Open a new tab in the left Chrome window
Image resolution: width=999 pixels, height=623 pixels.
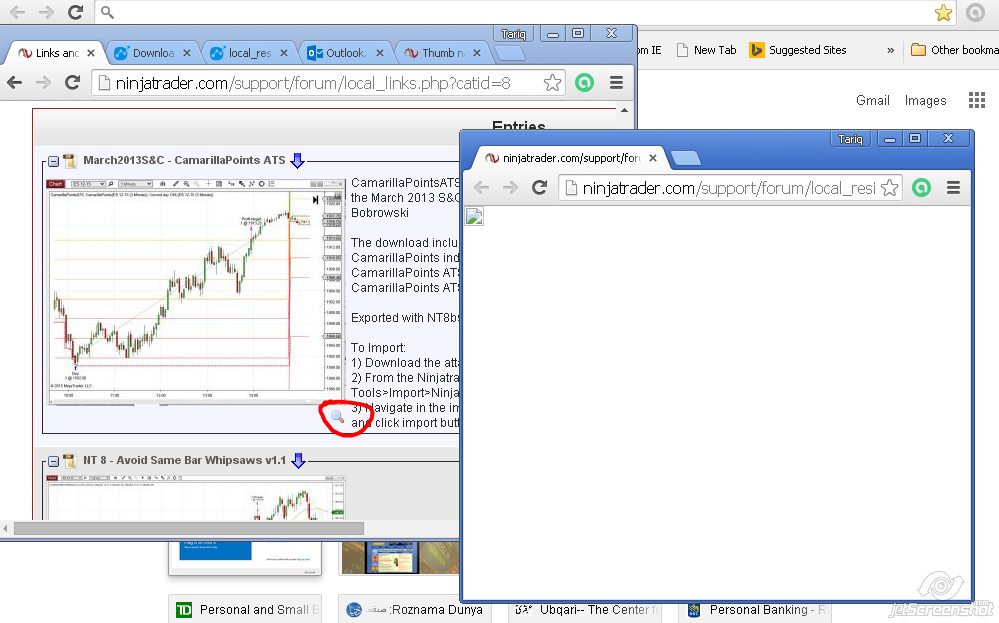tap(510, 54)
